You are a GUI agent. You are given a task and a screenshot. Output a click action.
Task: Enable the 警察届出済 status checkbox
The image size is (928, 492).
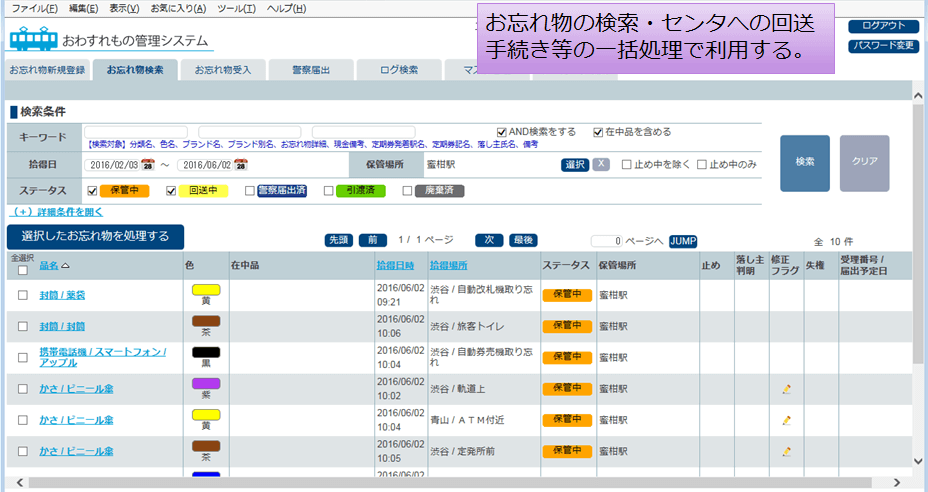[x=249, y=191]
